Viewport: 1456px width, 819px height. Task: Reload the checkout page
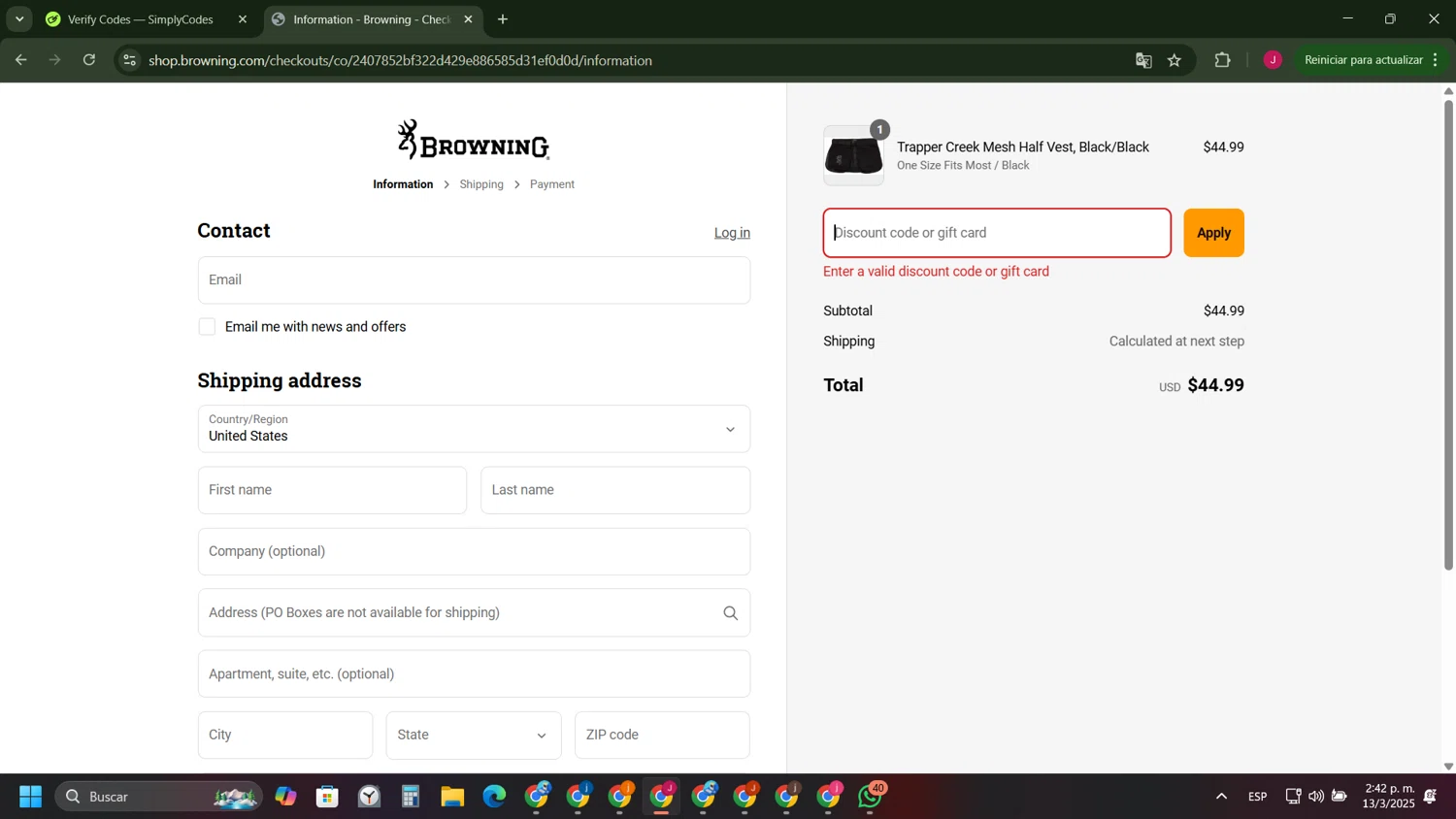(89, 60)
